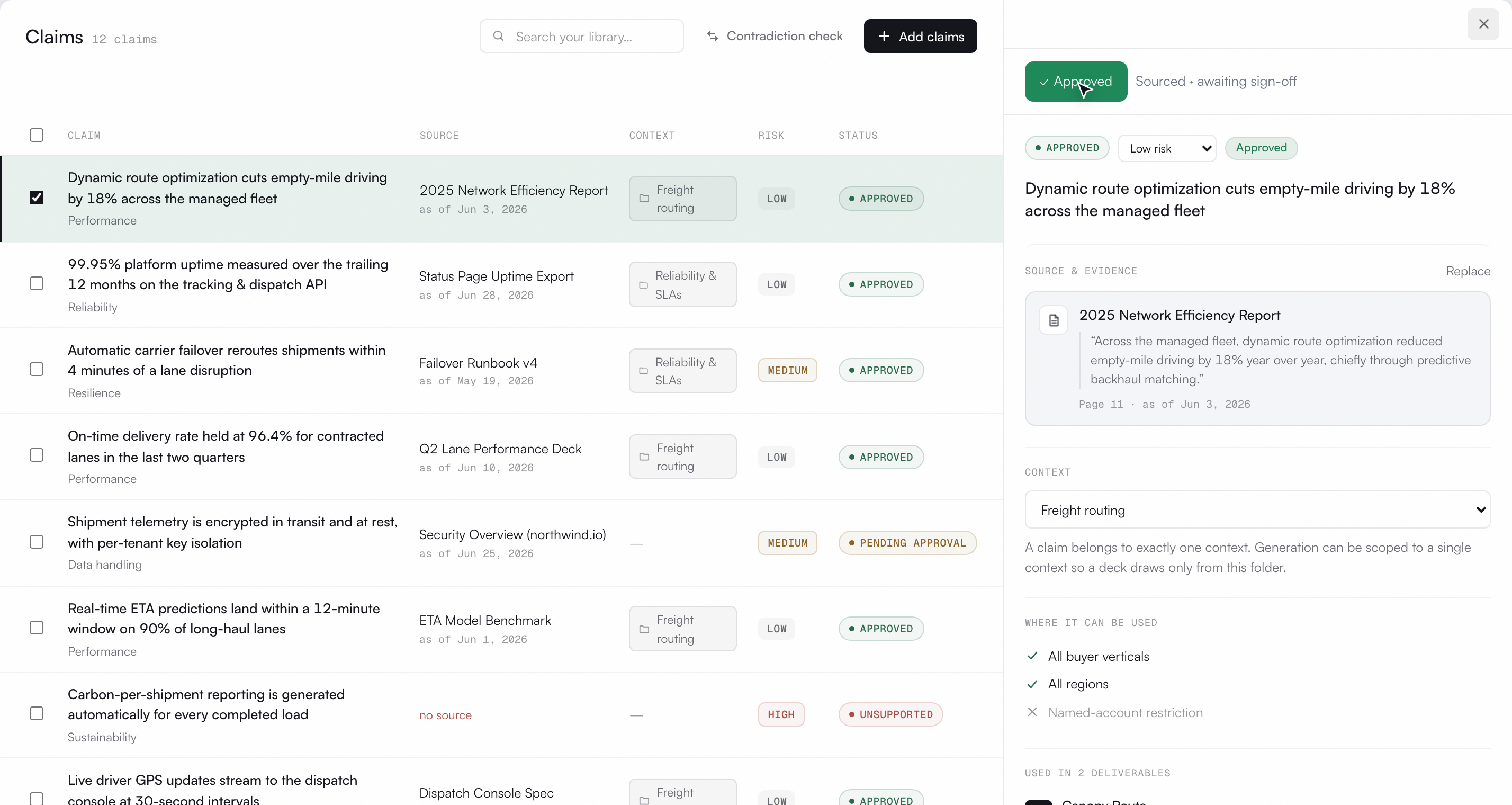Select the On-time delivery rate 96.4% claim text

(226, 446)
